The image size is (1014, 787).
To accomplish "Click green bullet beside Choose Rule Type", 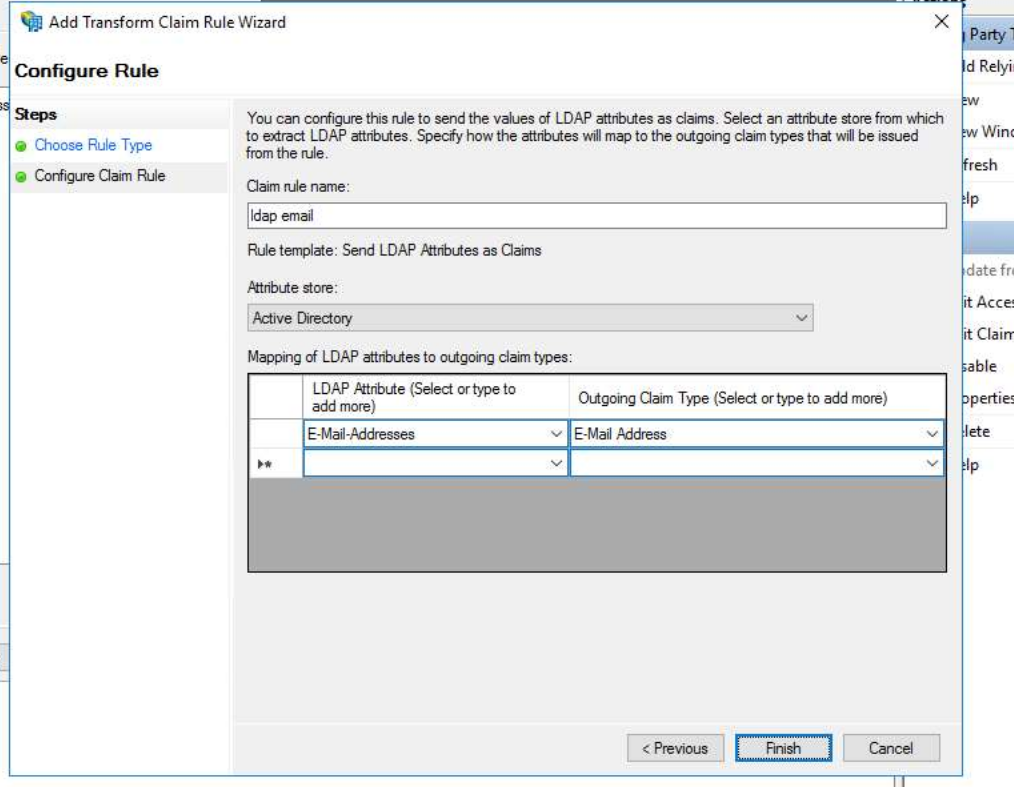I will click(20, 146).
